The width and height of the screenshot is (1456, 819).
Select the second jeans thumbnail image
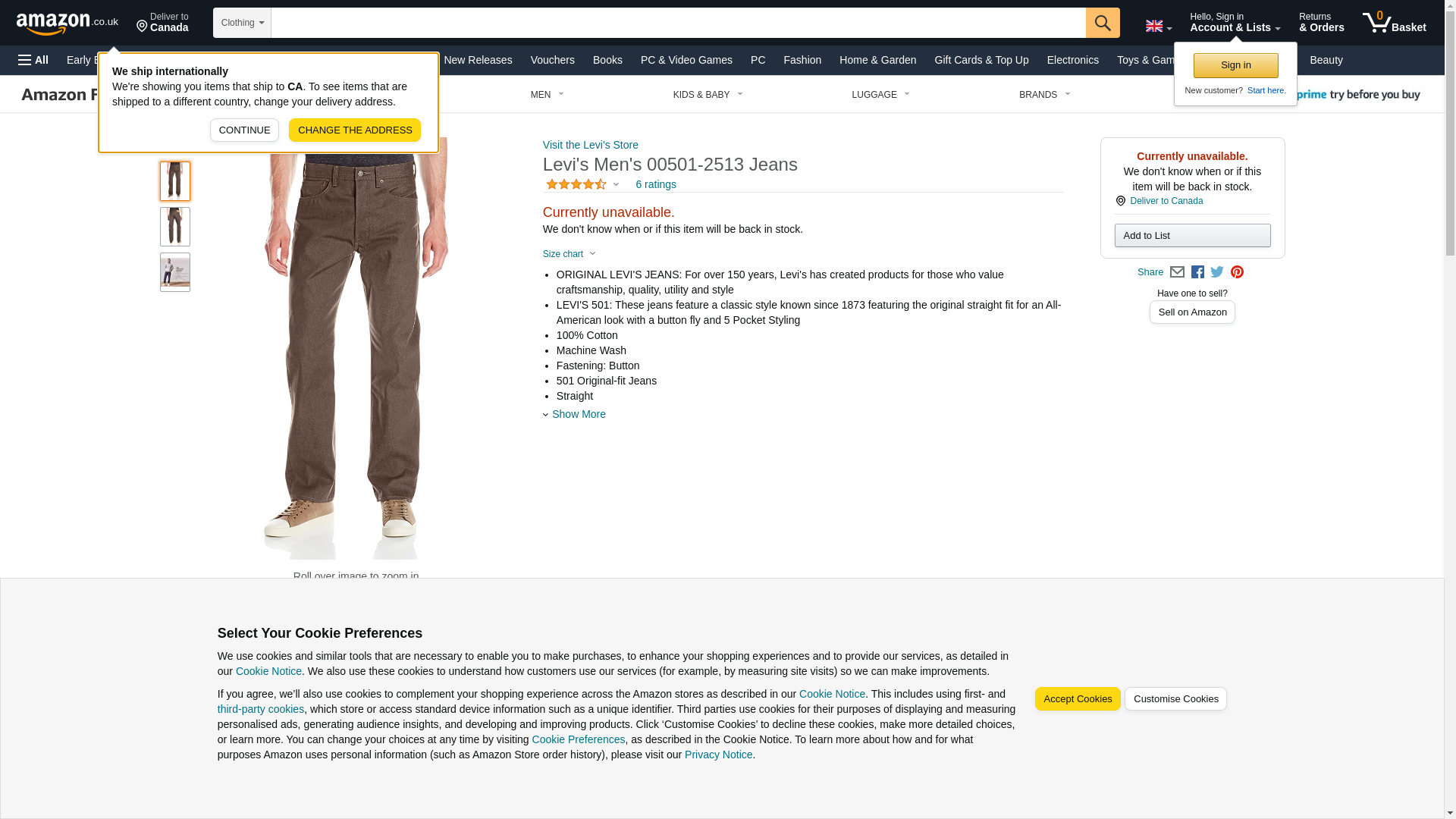175,227
